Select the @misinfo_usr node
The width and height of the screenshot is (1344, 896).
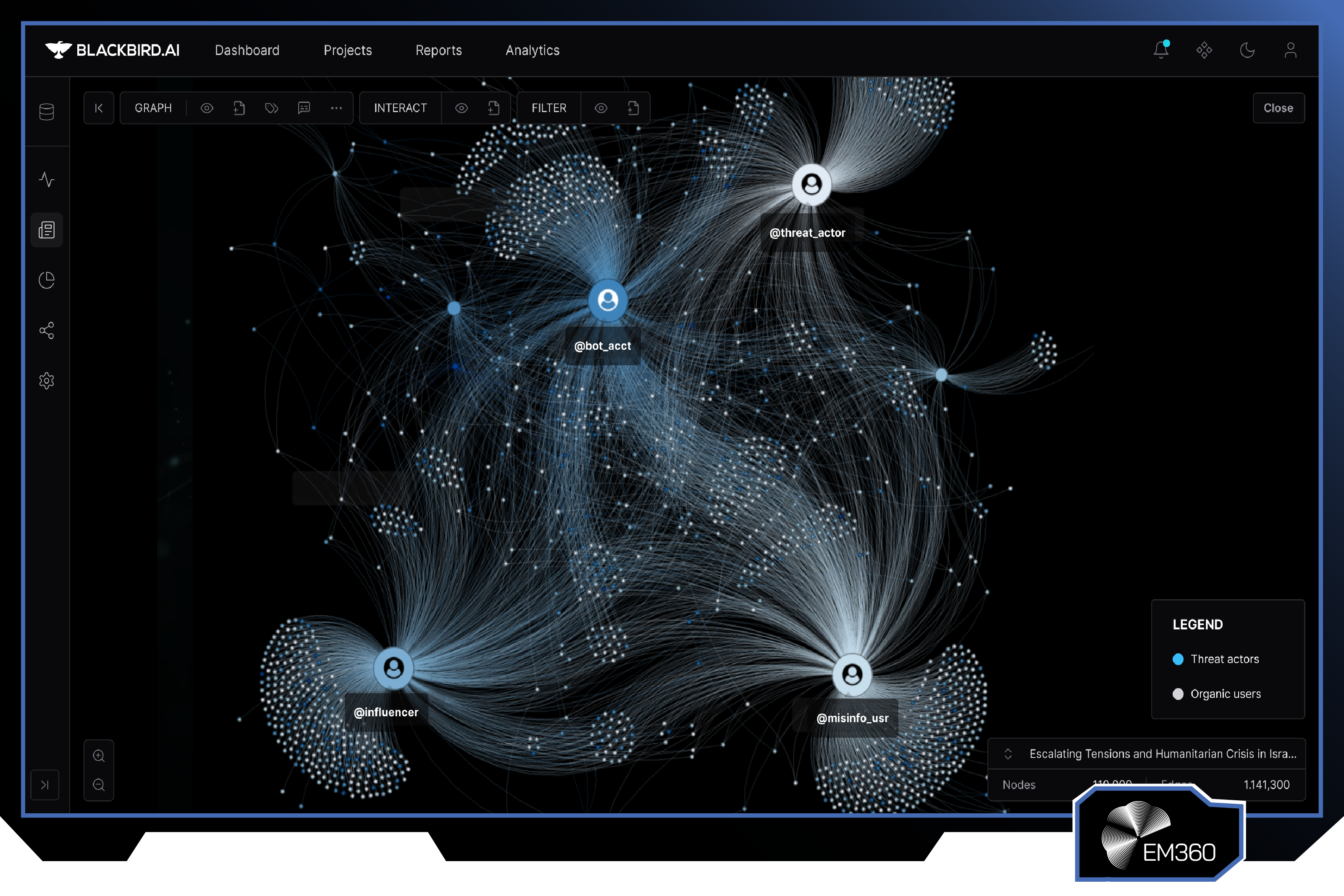(x=852, y=675)
